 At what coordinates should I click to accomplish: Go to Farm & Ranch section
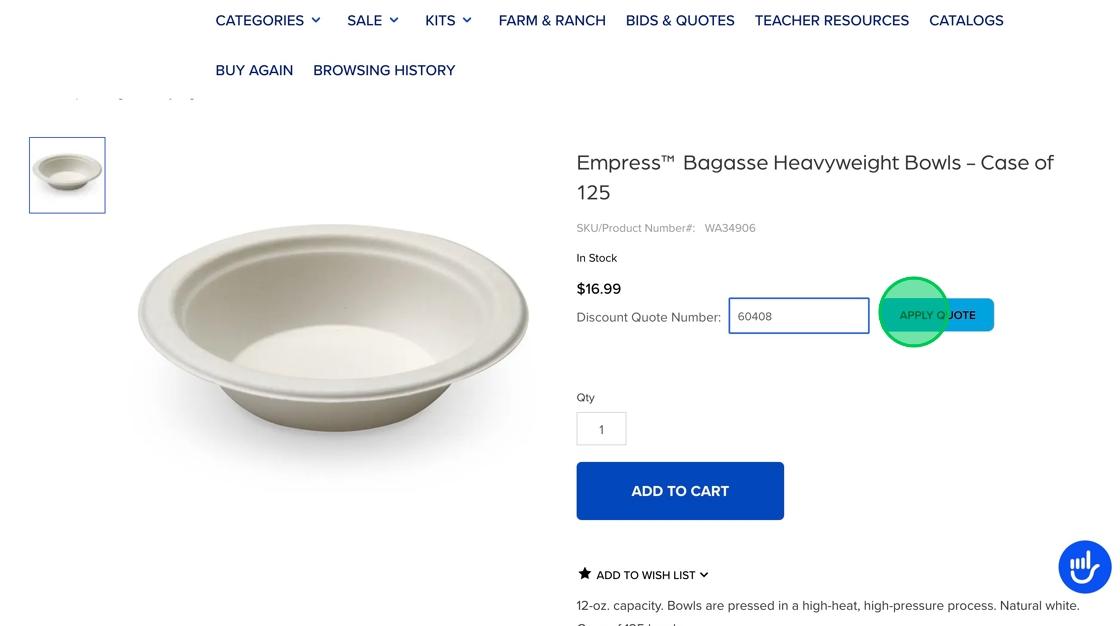552,20
